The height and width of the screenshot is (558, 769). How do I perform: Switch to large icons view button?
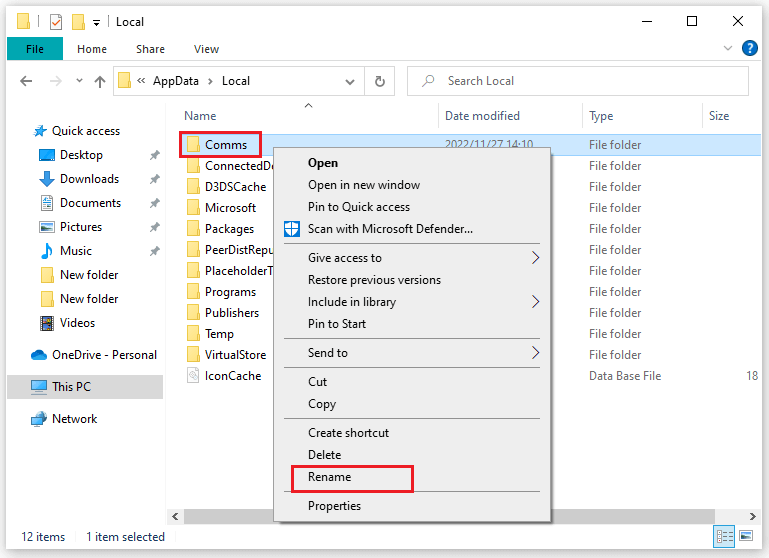click(x=746, y=536)
